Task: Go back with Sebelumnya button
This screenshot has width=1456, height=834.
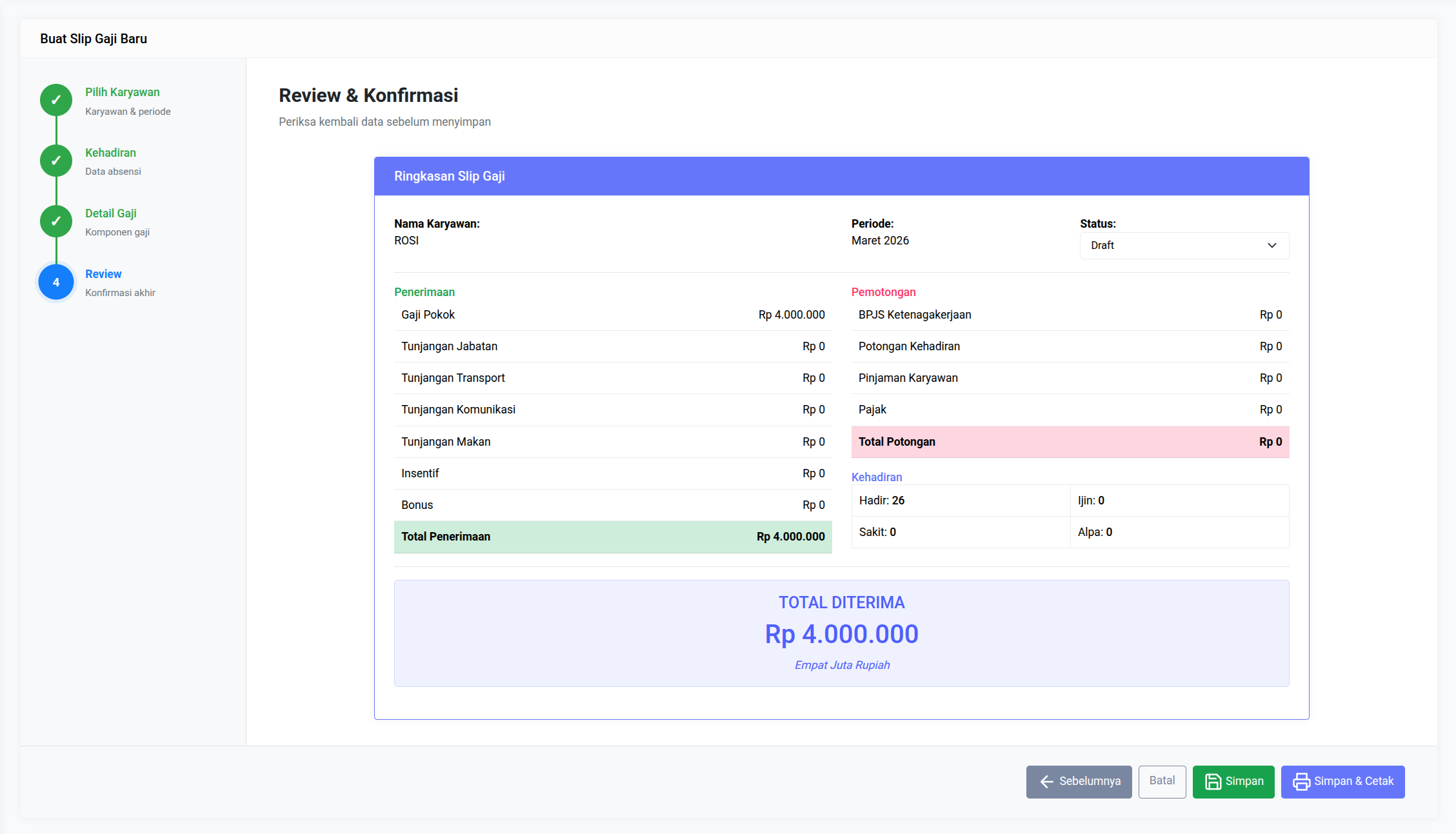Action: [x=1079, y=782]
